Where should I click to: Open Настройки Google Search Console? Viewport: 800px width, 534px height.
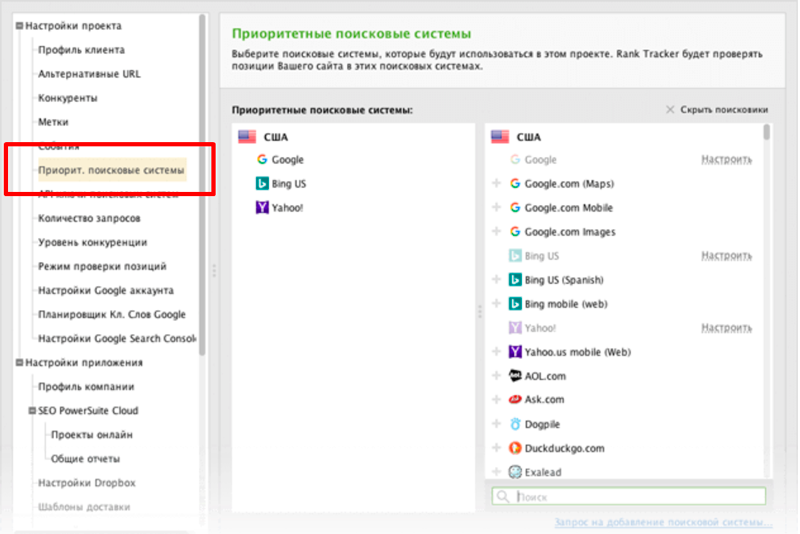click(x=117, y=338)
